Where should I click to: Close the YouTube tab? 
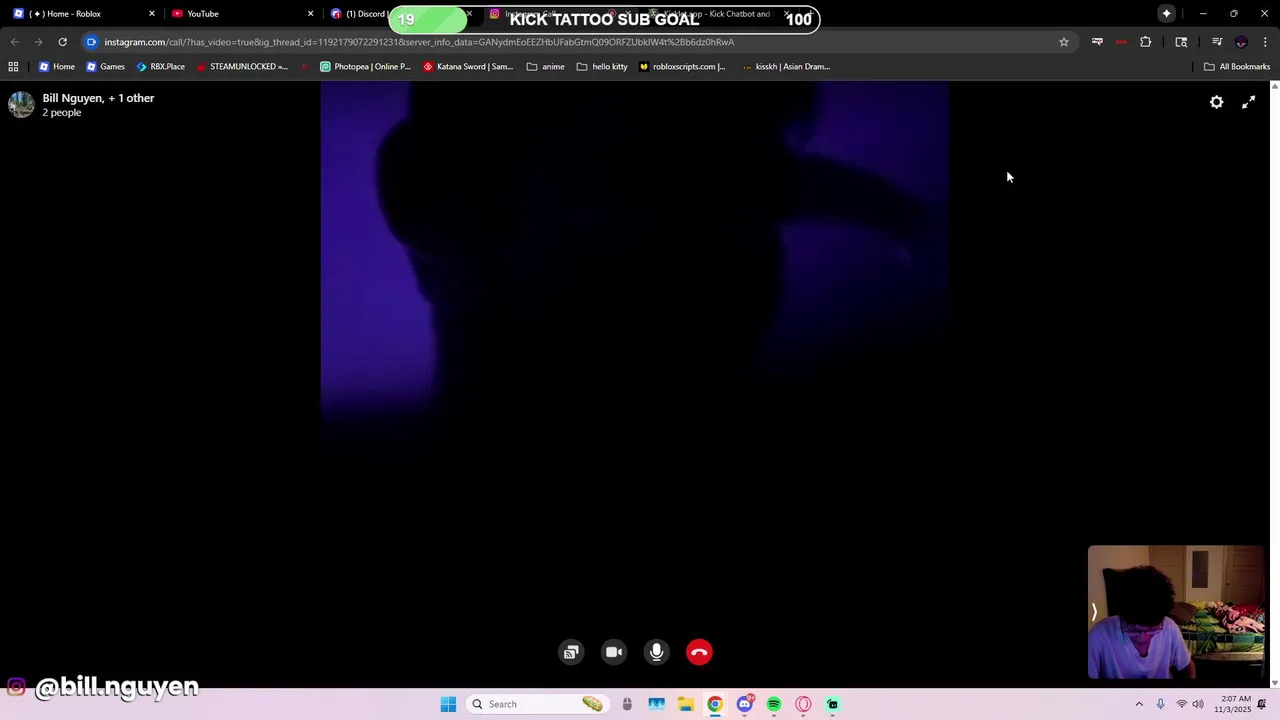(310, 14)
